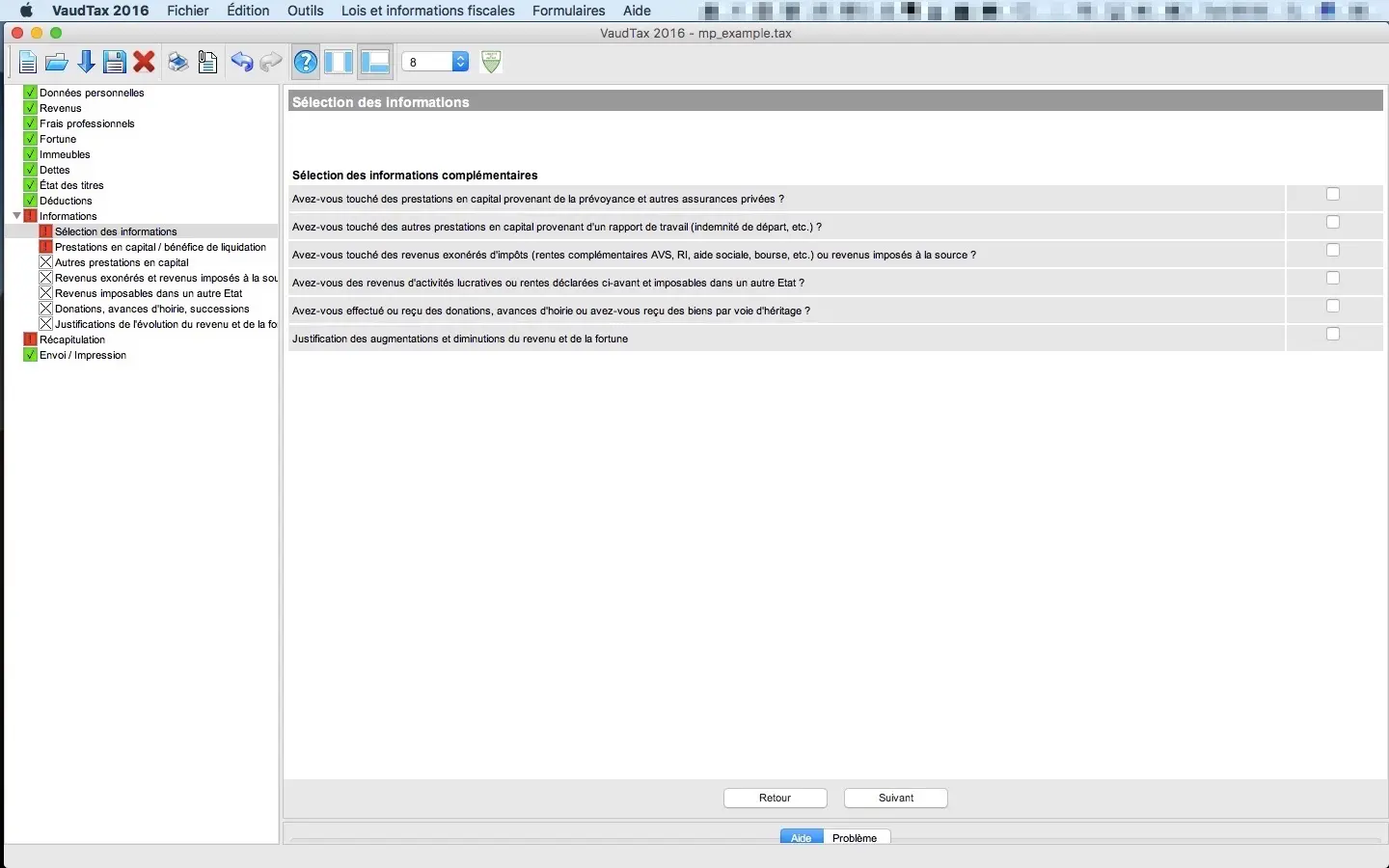
Task: Select Envoi / Impression tree item
Action: pos(83,355)
